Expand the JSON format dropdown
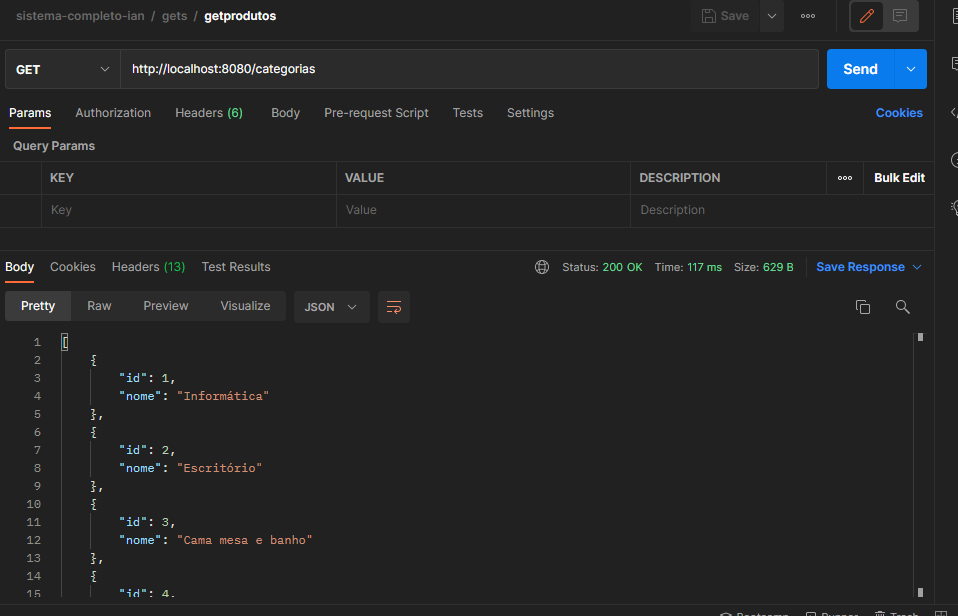958x616 pixels. (331, 307)
